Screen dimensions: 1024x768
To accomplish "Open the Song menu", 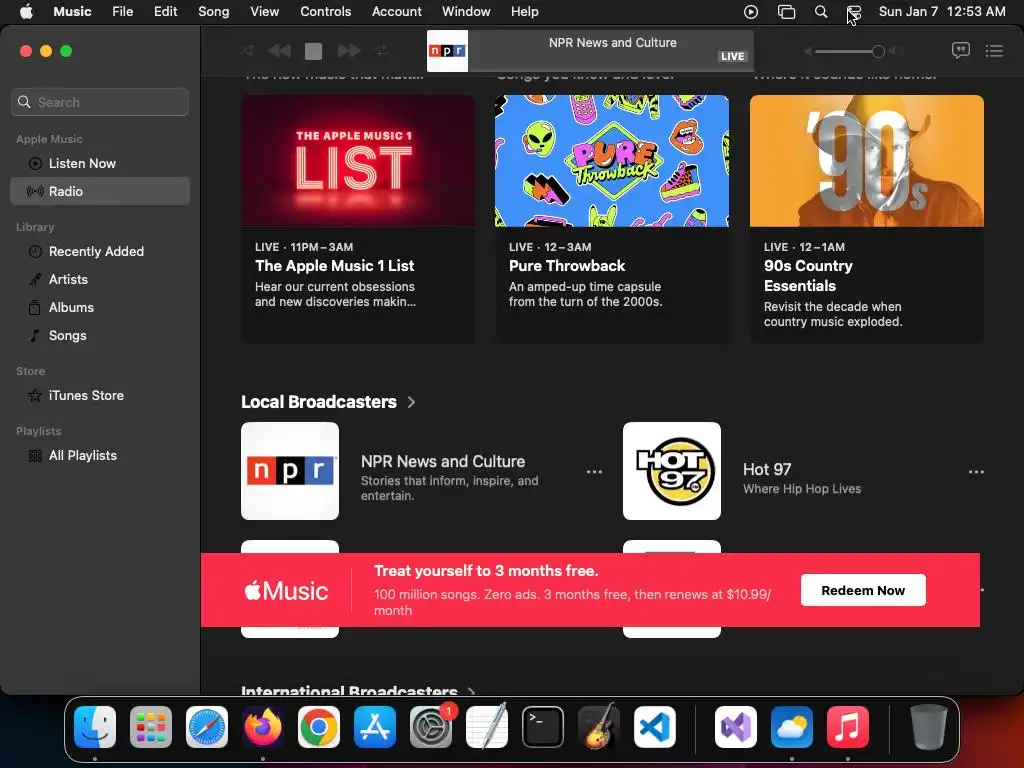I will [x=214, y=12].
